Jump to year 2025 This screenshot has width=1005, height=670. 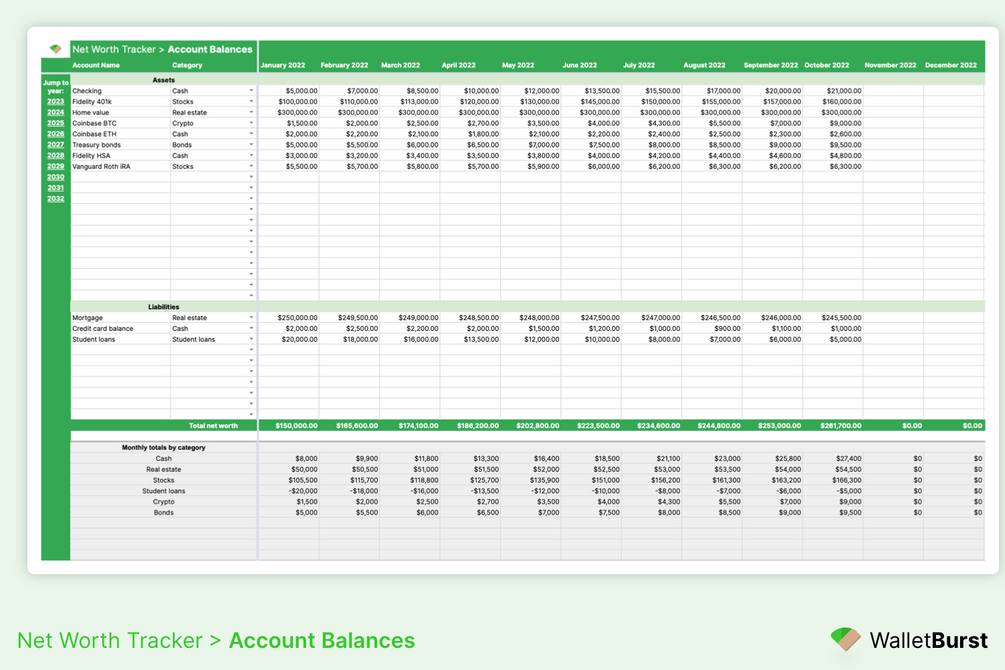pyautogui.click(x=56, y=123)
